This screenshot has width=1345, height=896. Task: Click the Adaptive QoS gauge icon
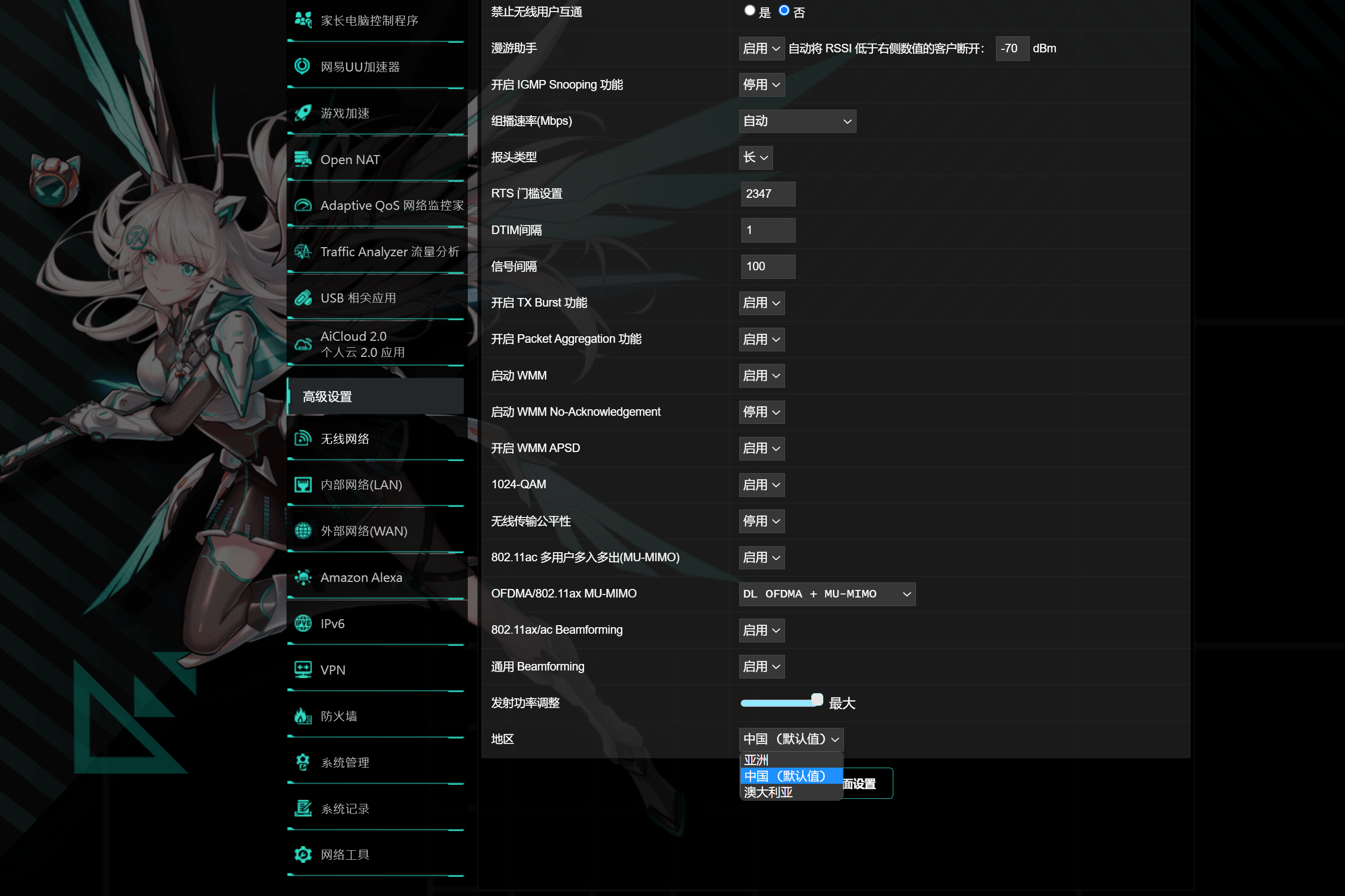click(x=303, y=205)
